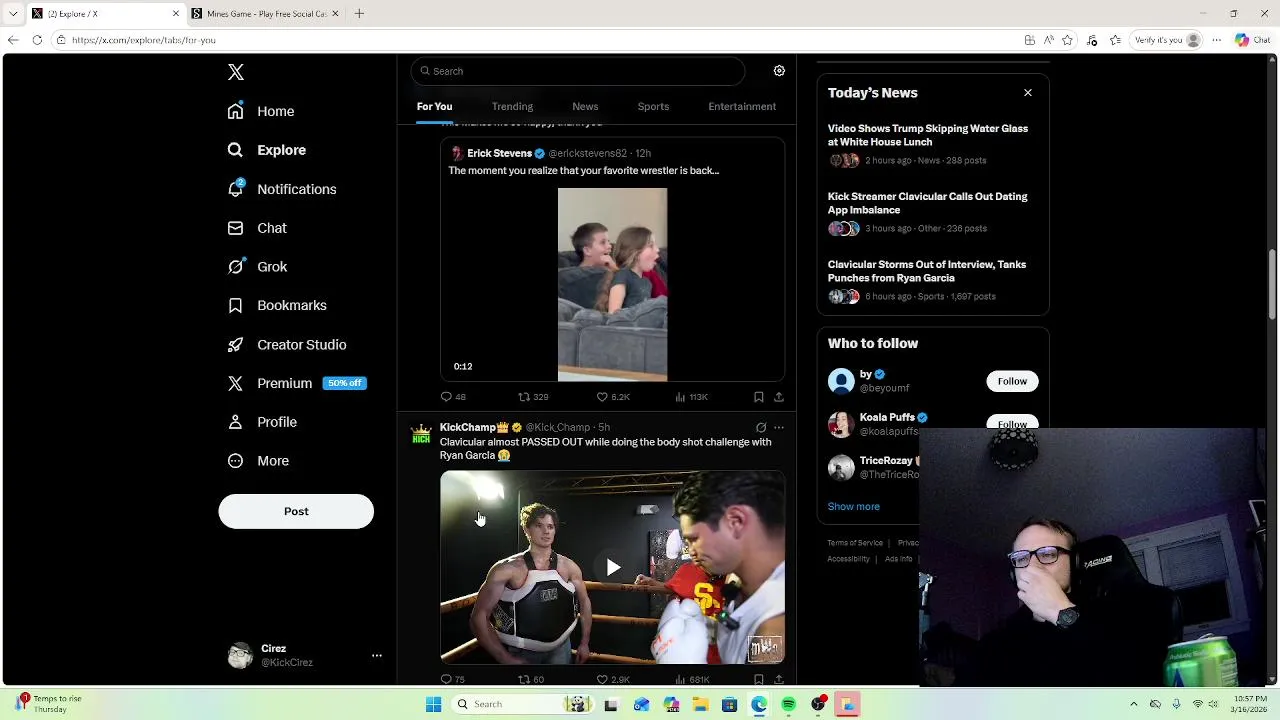
Task: Like the KickChamp post
Action: pos(613,679)
